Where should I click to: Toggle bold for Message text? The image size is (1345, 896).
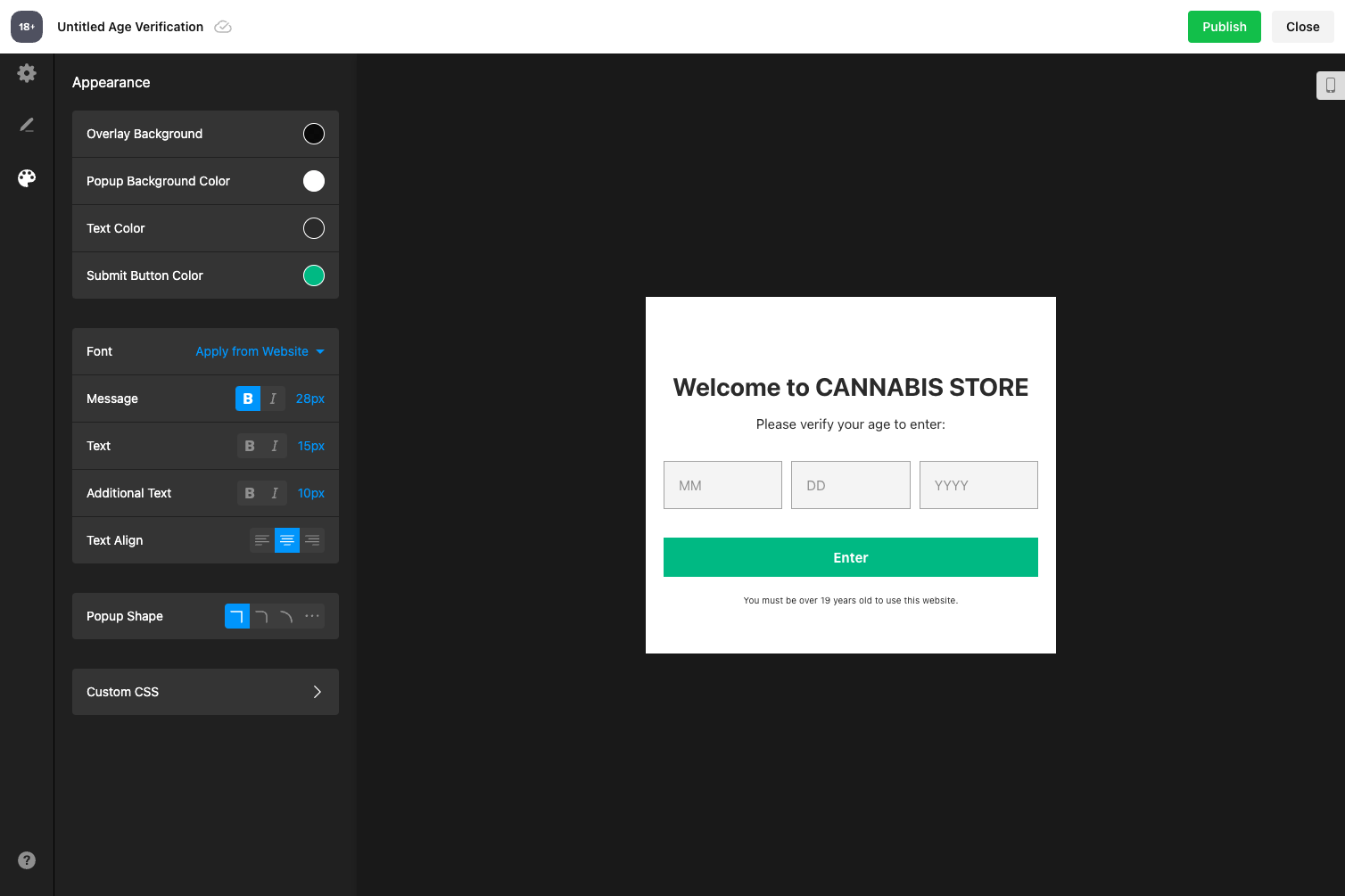pos(248,399)
